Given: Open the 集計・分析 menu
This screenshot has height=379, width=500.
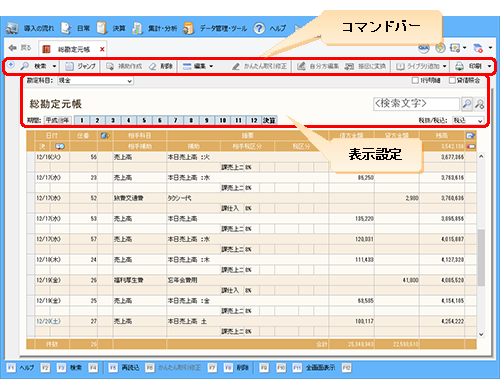Looking at the screenshot, I should pos(154,28).
